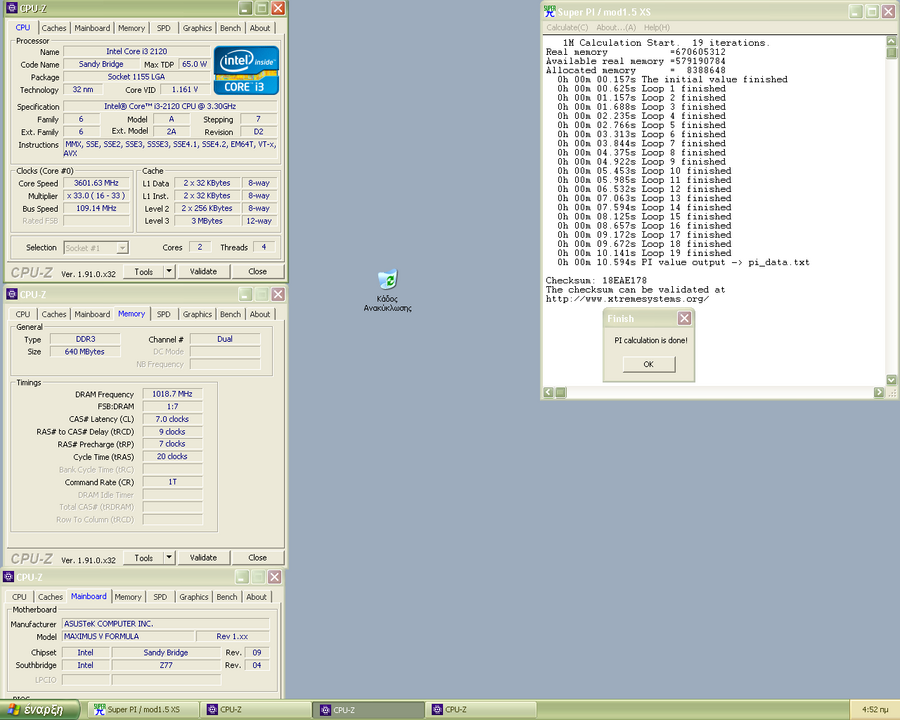Click the title bar icon of CPU-Z Memory window
This screenshot has width=900, height=720.
11,295
